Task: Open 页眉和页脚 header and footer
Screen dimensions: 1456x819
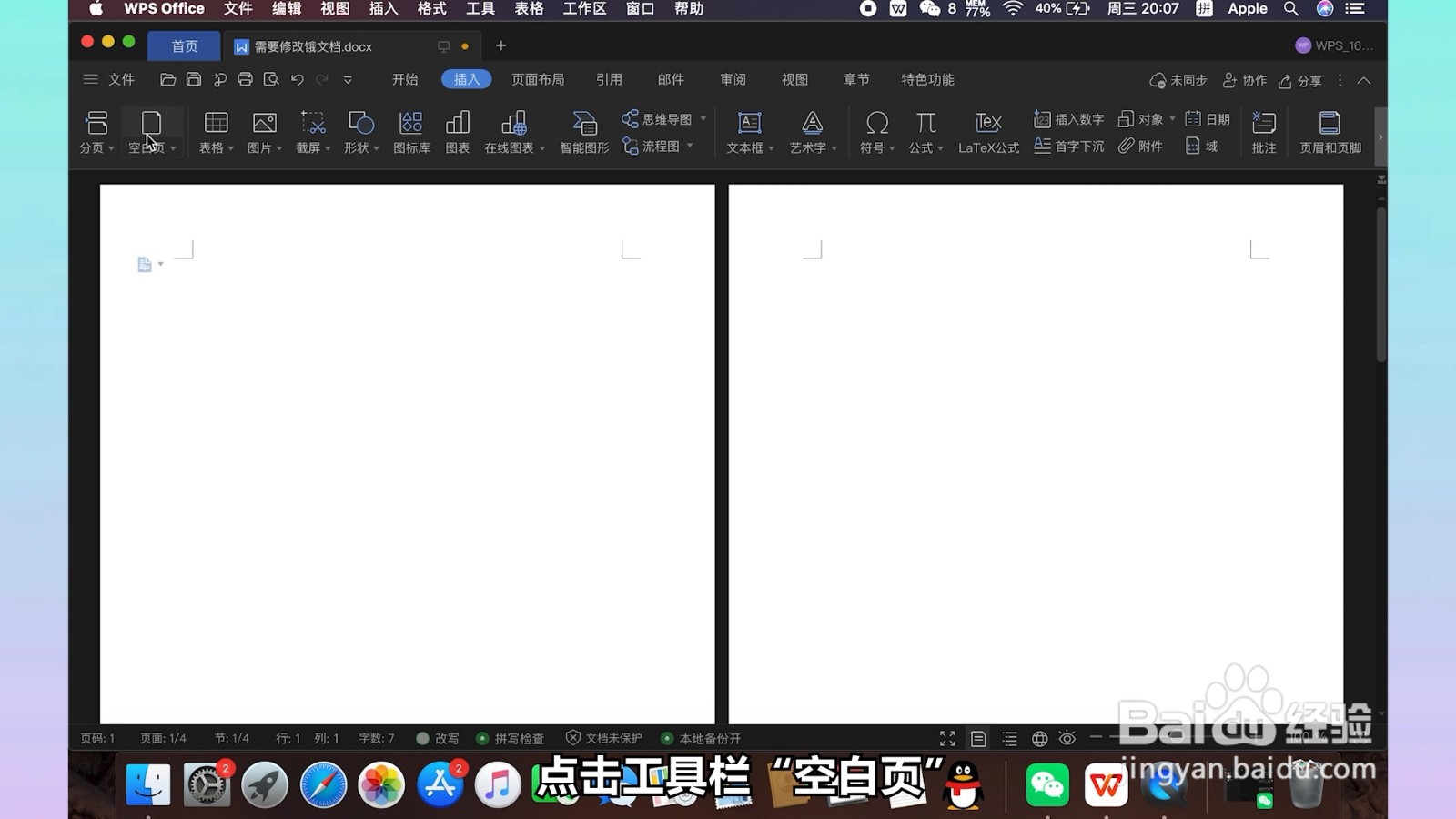Action: point(1330,132)
